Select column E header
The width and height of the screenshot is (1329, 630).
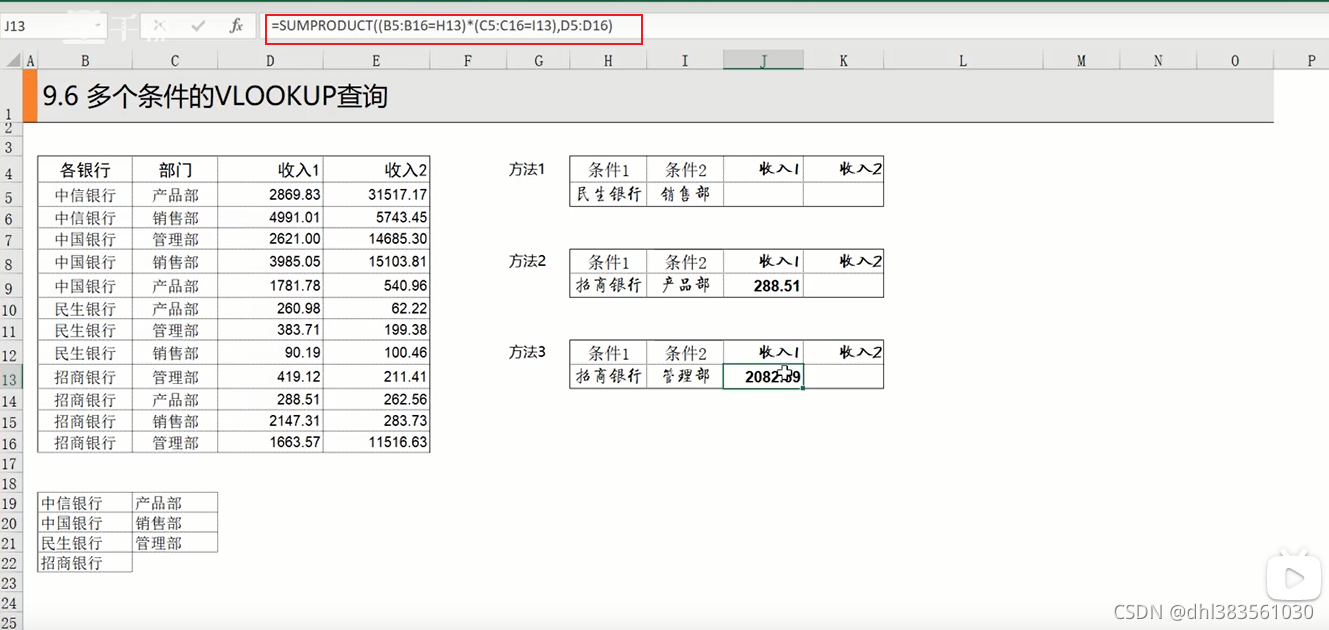[x=377, y=61]
